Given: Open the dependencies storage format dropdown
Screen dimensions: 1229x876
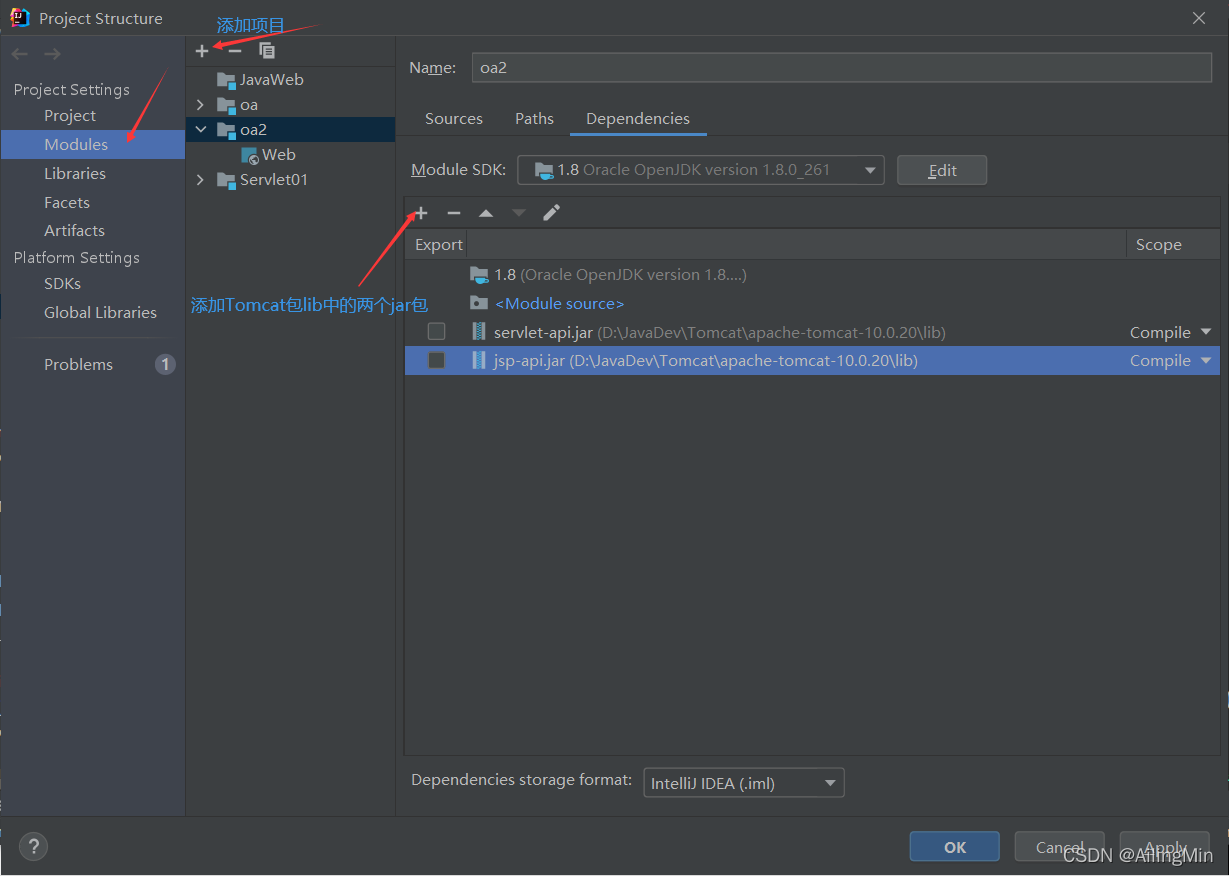Looking at the screenshot, I should pyautogui.click(x=744, y=783).
